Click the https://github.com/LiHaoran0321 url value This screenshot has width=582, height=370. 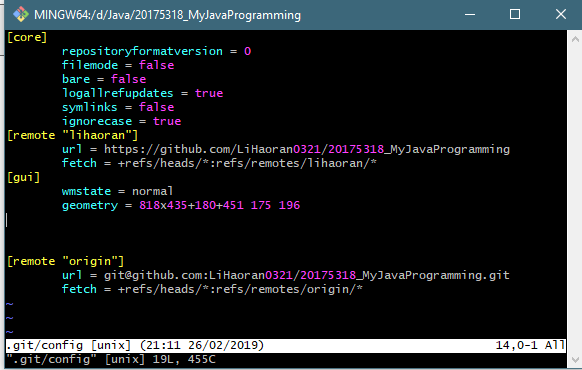pyautogui.click(x=307, y=149)
